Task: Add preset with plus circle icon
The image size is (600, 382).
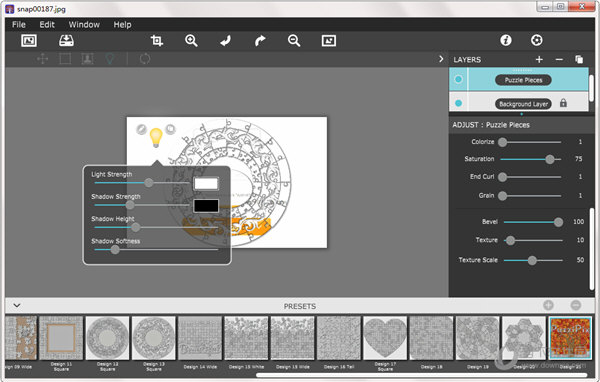Action: 548,305
